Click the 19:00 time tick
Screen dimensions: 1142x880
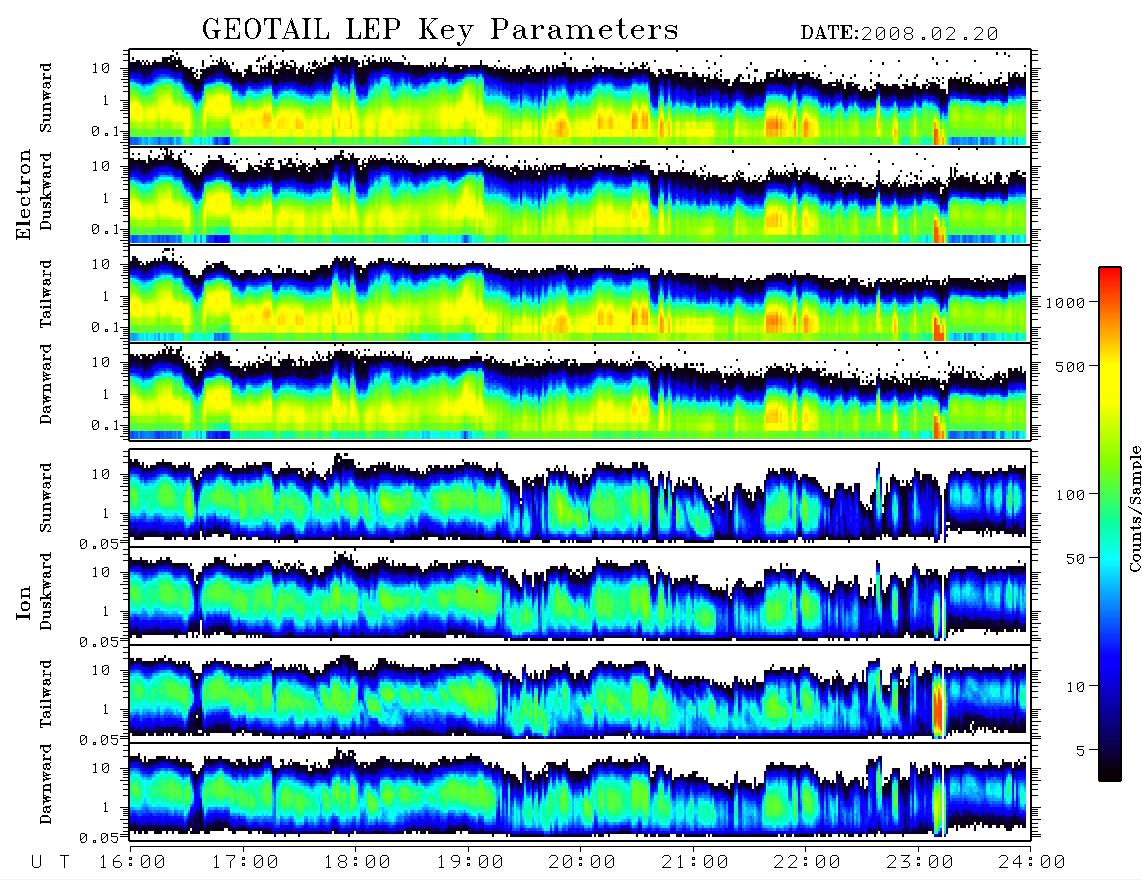470,862
